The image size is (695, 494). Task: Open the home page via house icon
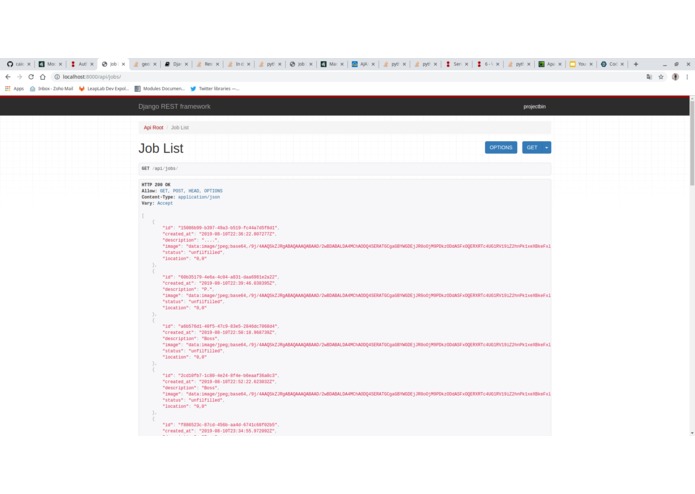[x=43, y=77]
